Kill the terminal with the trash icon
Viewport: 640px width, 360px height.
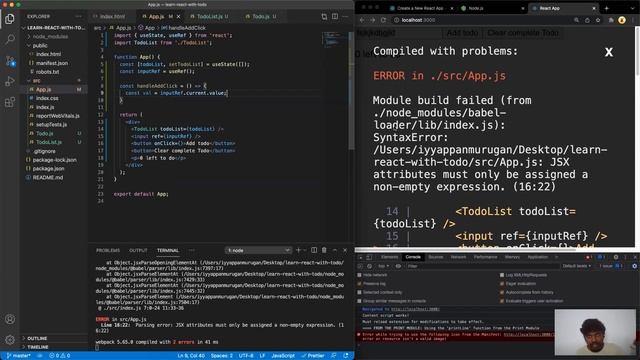tap(324, 250)
